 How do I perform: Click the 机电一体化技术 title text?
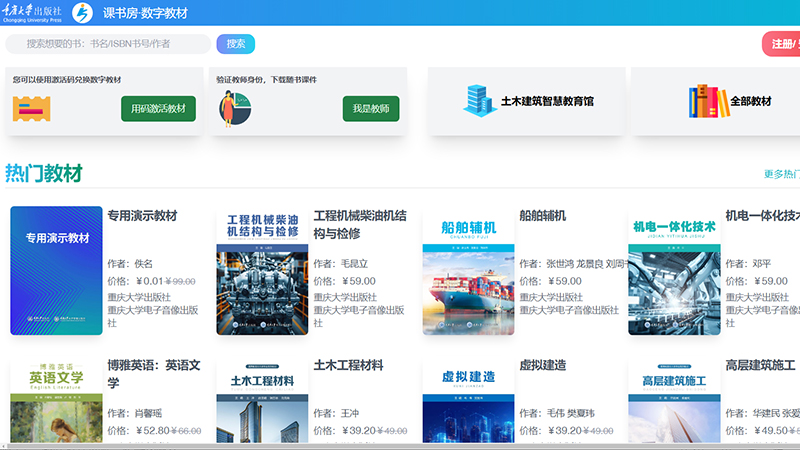pyautogui.click(x=763, y=216)
